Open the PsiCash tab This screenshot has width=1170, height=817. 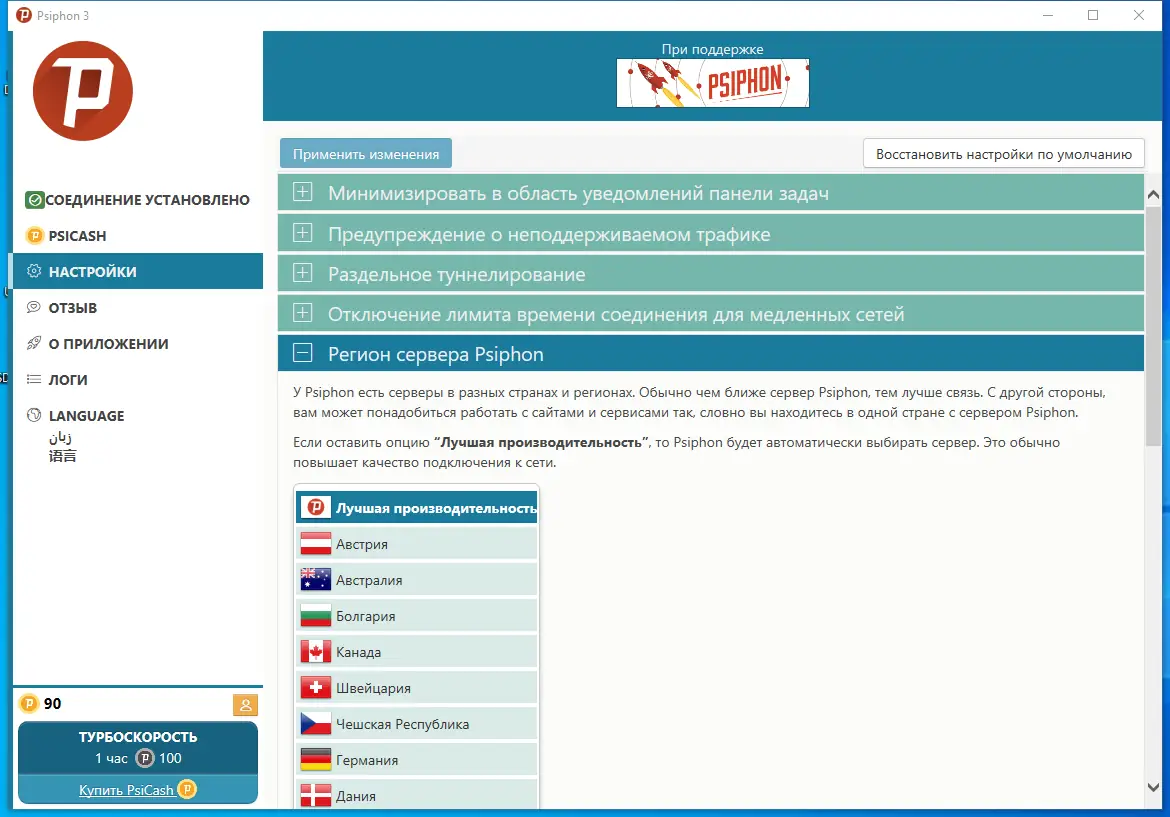[137, 236]
